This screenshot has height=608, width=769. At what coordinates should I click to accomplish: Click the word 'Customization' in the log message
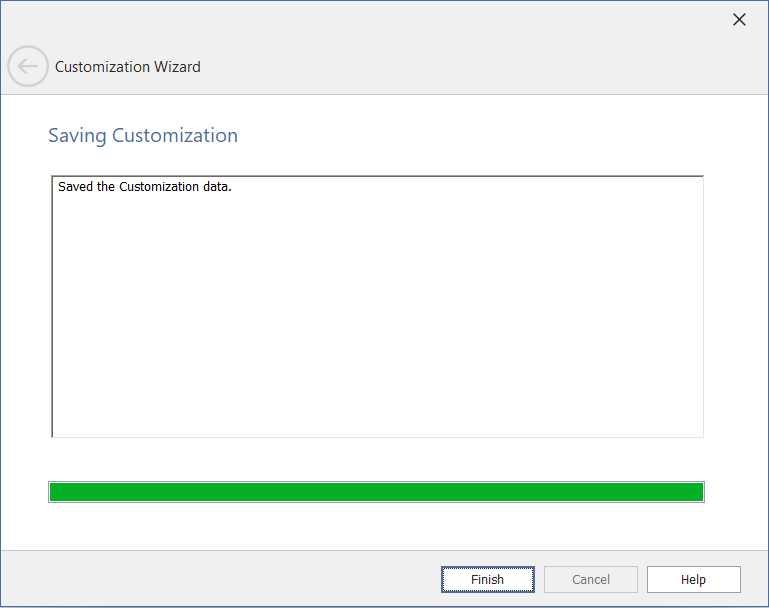159,187
